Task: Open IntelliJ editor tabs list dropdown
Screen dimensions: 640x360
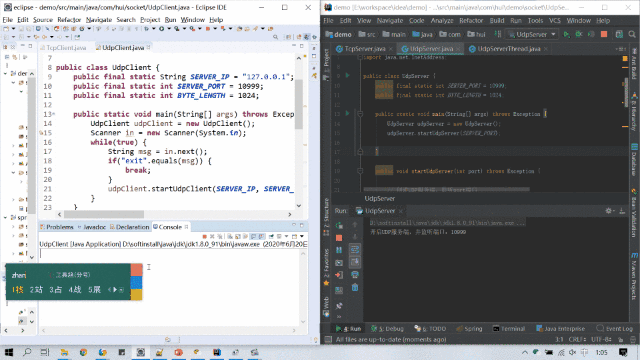Action: 620,49
